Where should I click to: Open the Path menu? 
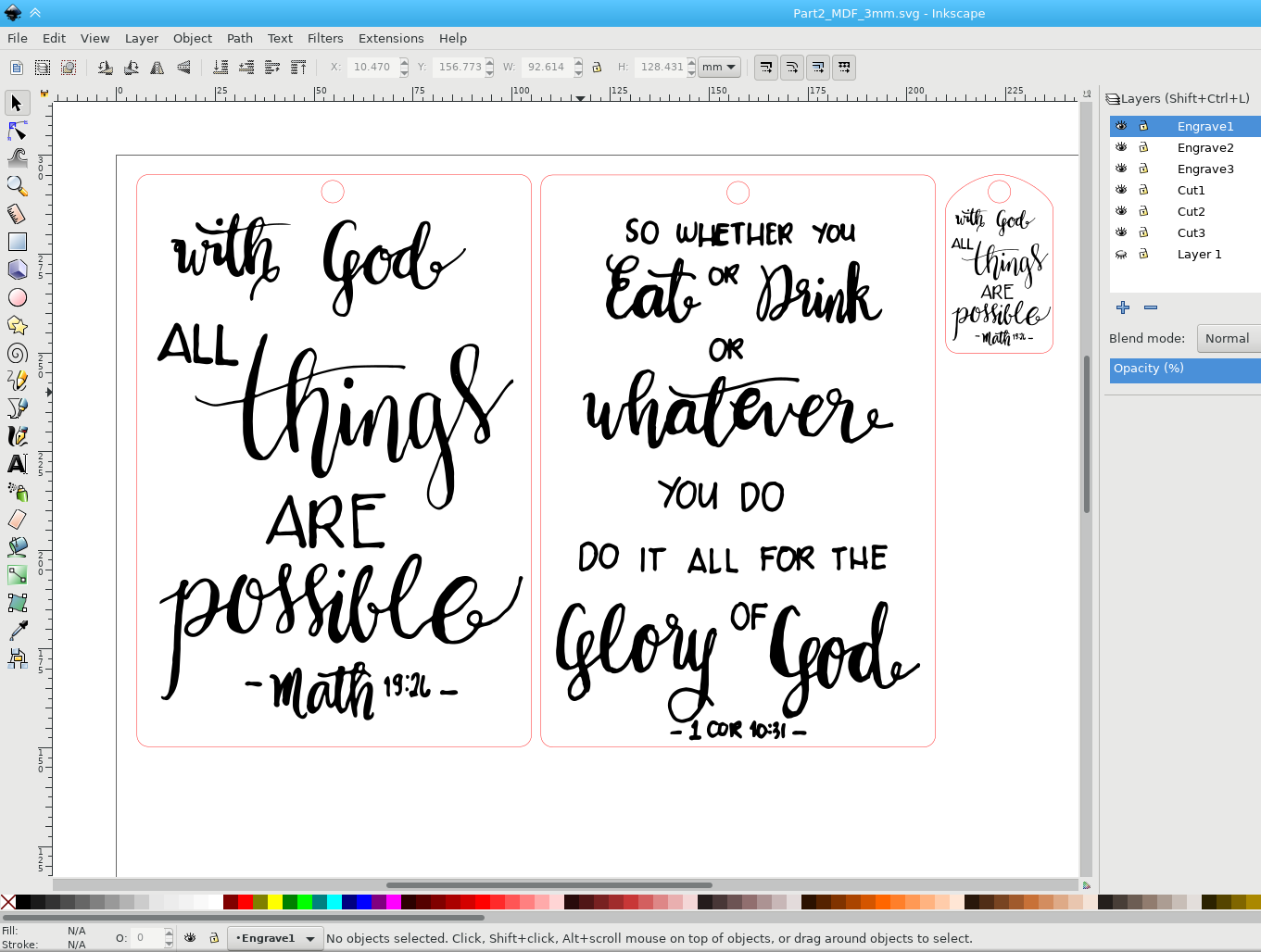[x=240, y=38]
